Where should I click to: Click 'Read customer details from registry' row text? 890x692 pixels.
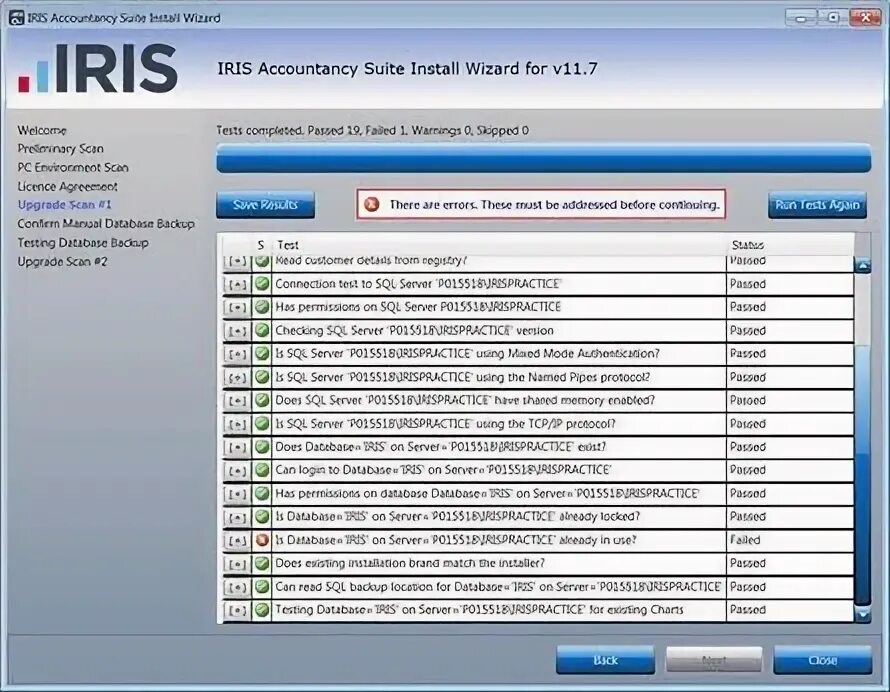[371, 261]
